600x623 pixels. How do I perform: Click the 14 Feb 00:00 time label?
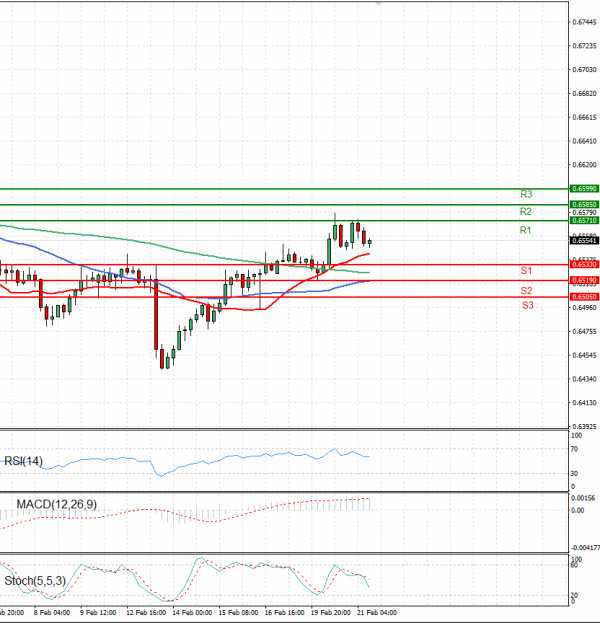click(x=192, y=613)
